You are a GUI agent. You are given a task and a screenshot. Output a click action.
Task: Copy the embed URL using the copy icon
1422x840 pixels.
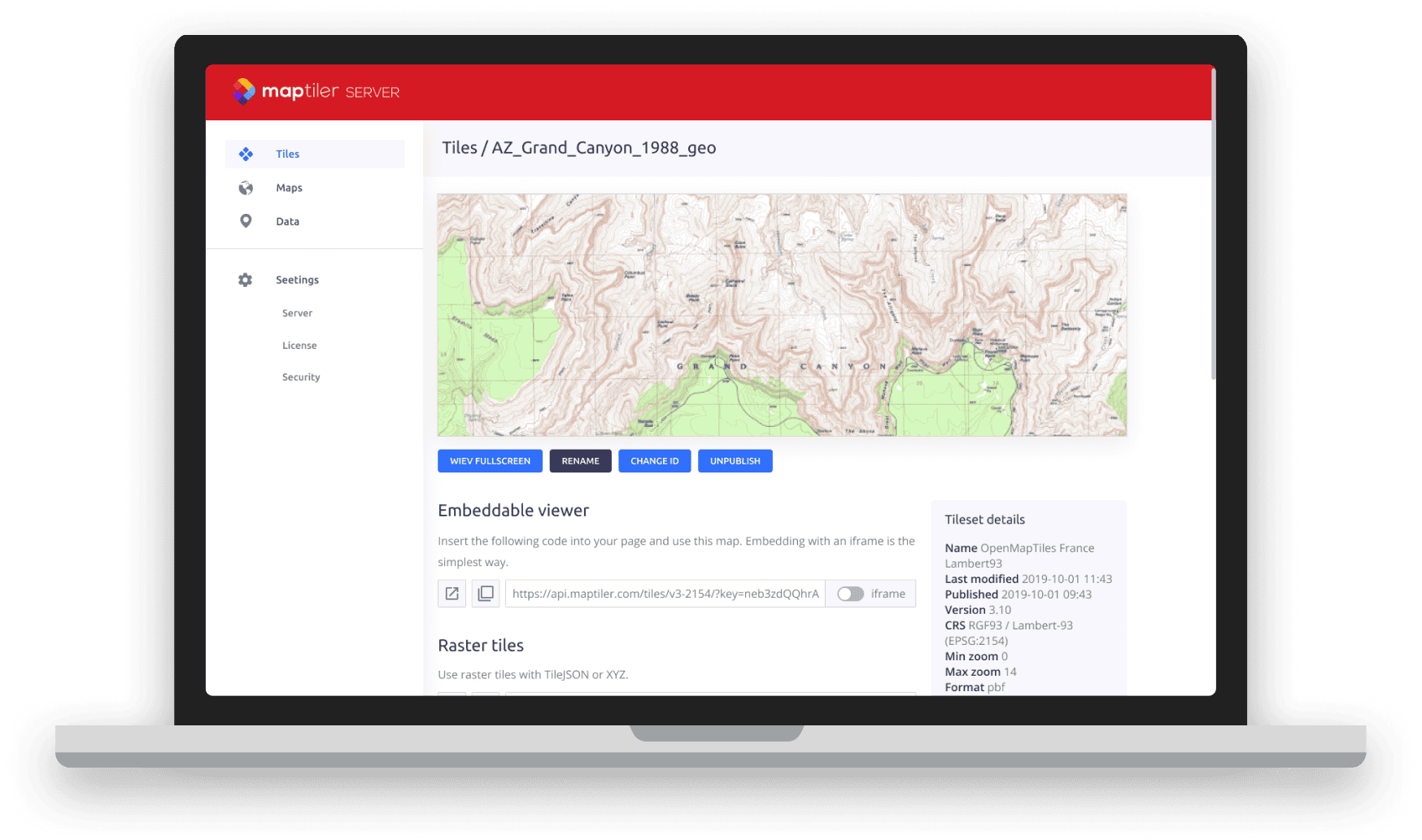(x=486, y=593)
